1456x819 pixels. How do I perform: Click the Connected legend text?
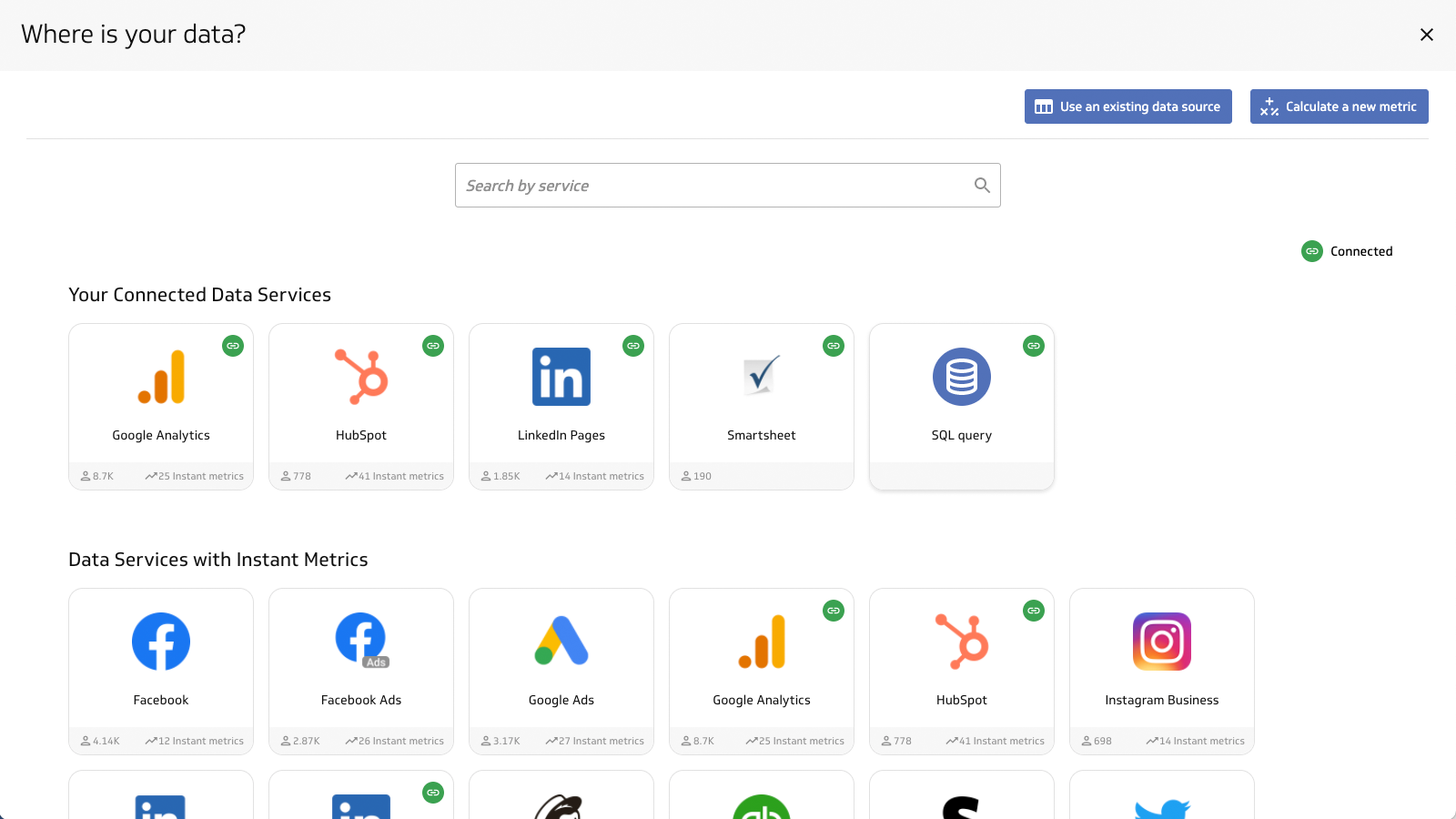1361,252
